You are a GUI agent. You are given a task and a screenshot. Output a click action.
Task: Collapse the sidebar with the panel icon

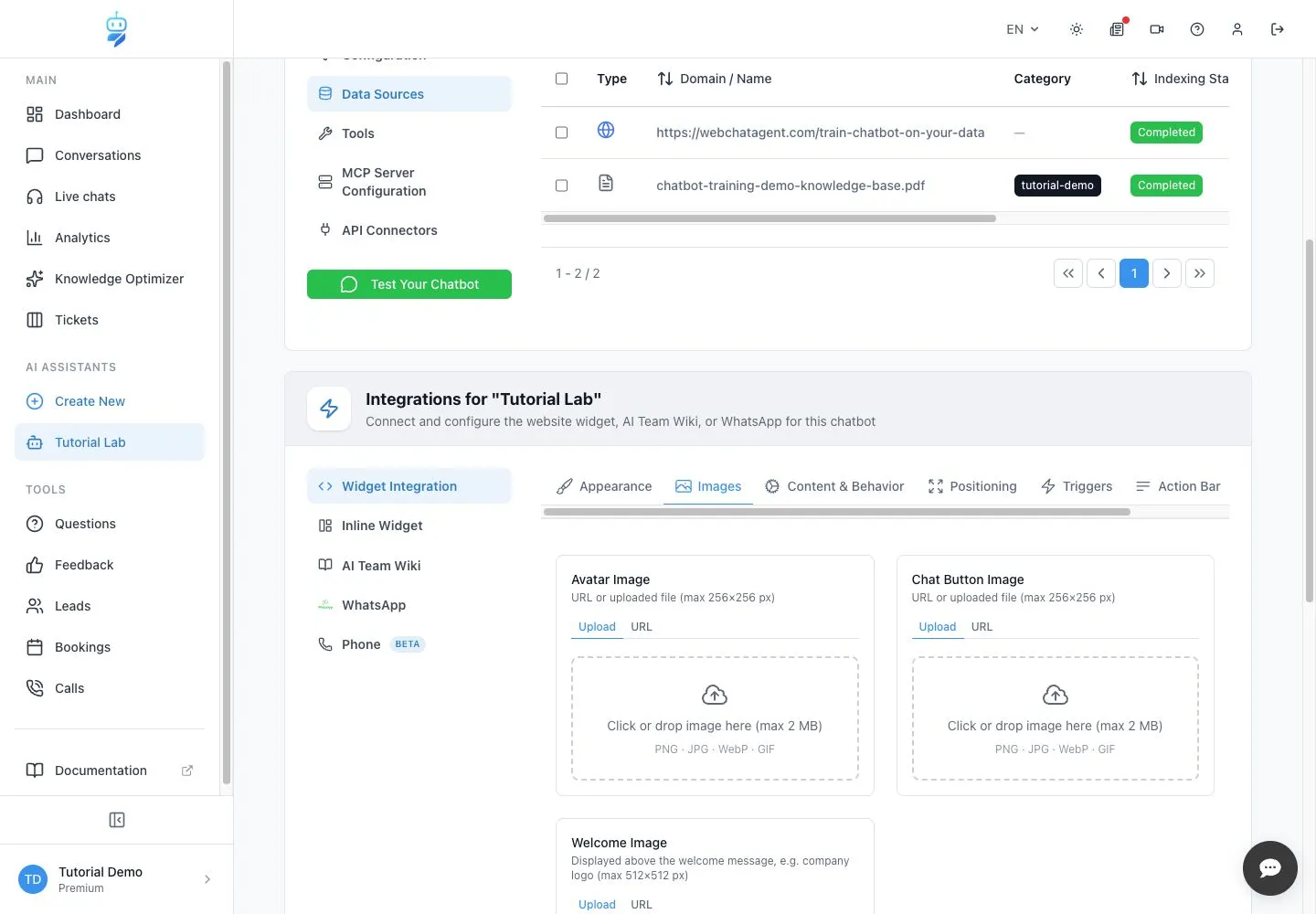(x=117, y=820)
